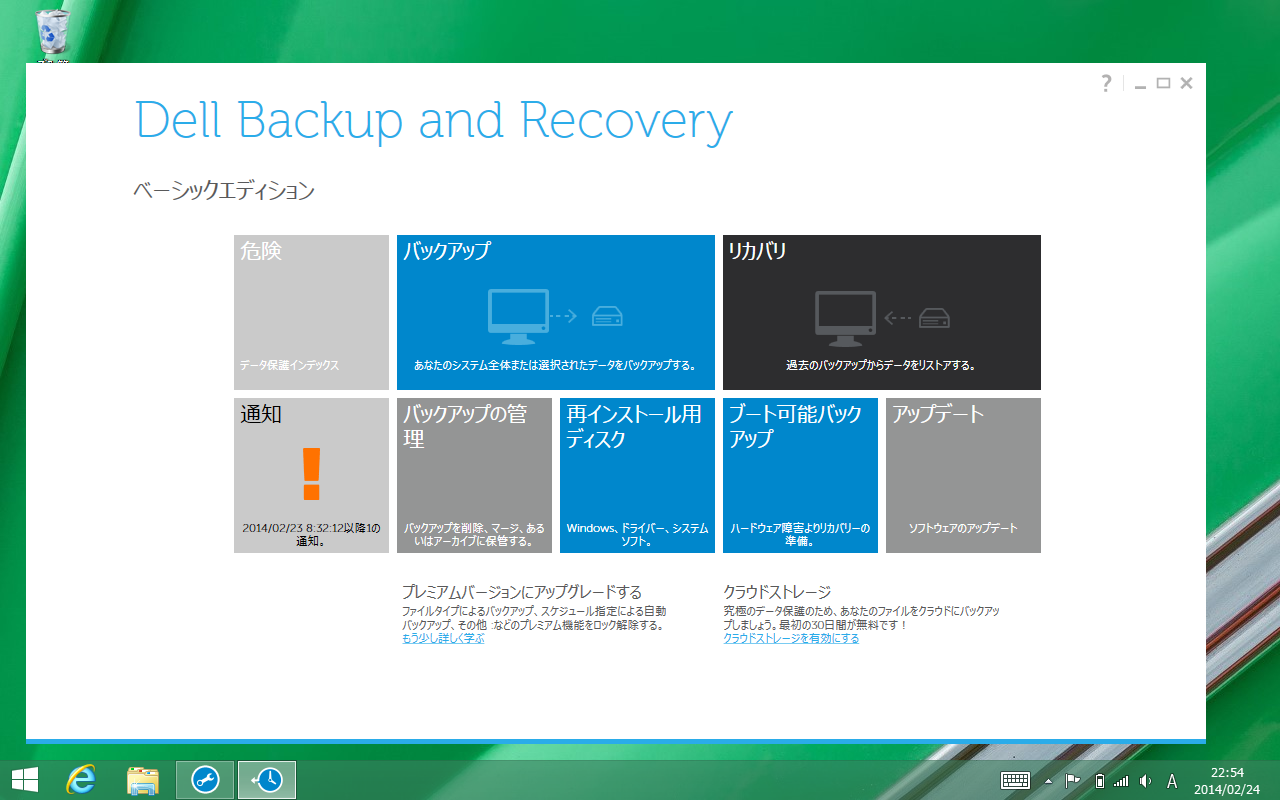This screenshot has width=1280, height=800.
Task: Click the orange exclamation mark icon
Action: [311, 474]
